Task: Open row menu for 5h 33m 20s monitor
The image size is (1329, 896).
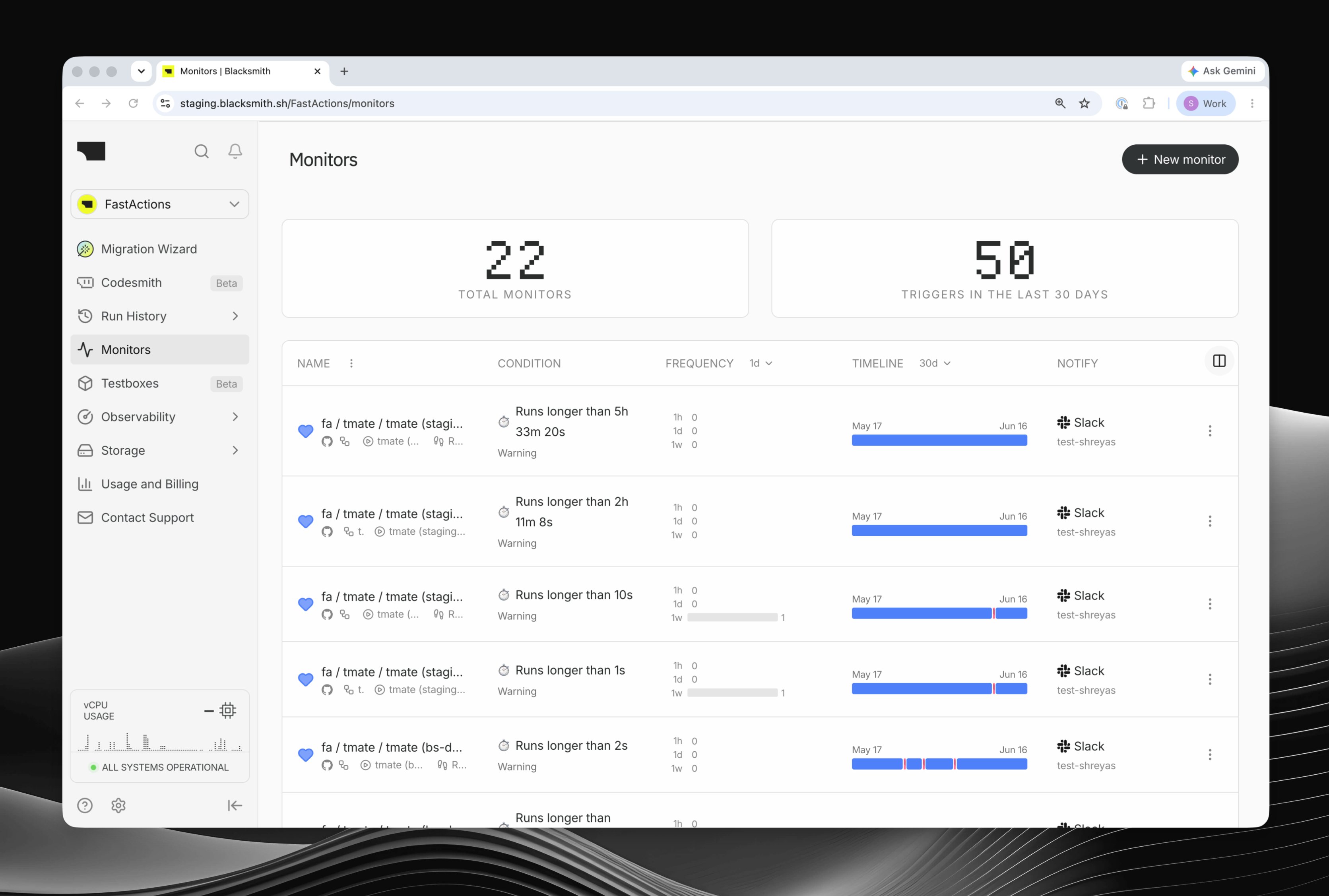Action: point(1210,431)
